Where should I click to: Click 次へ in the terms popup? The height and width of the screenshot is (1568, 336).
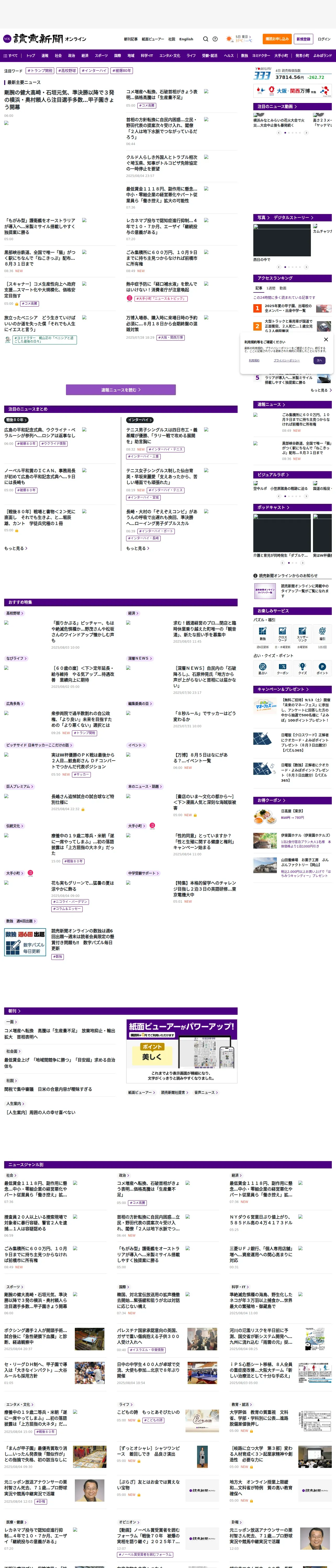coord(319,360)
